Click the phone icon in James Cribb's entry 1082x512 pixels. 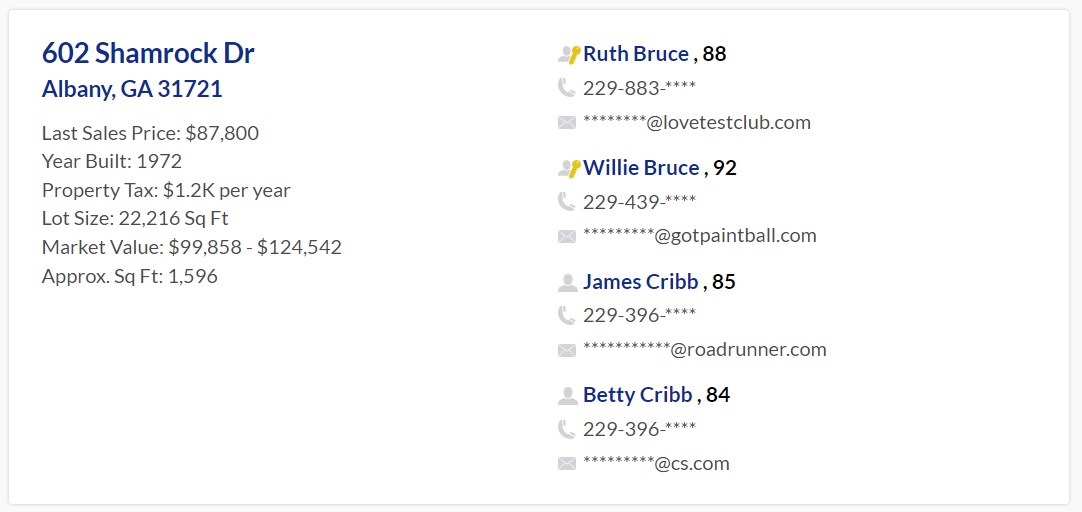[566, 315]
